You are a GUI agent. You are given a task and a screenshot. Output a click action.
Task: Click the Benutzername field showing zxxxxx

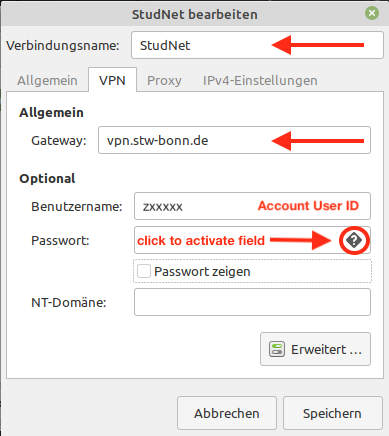click(252, 206)
